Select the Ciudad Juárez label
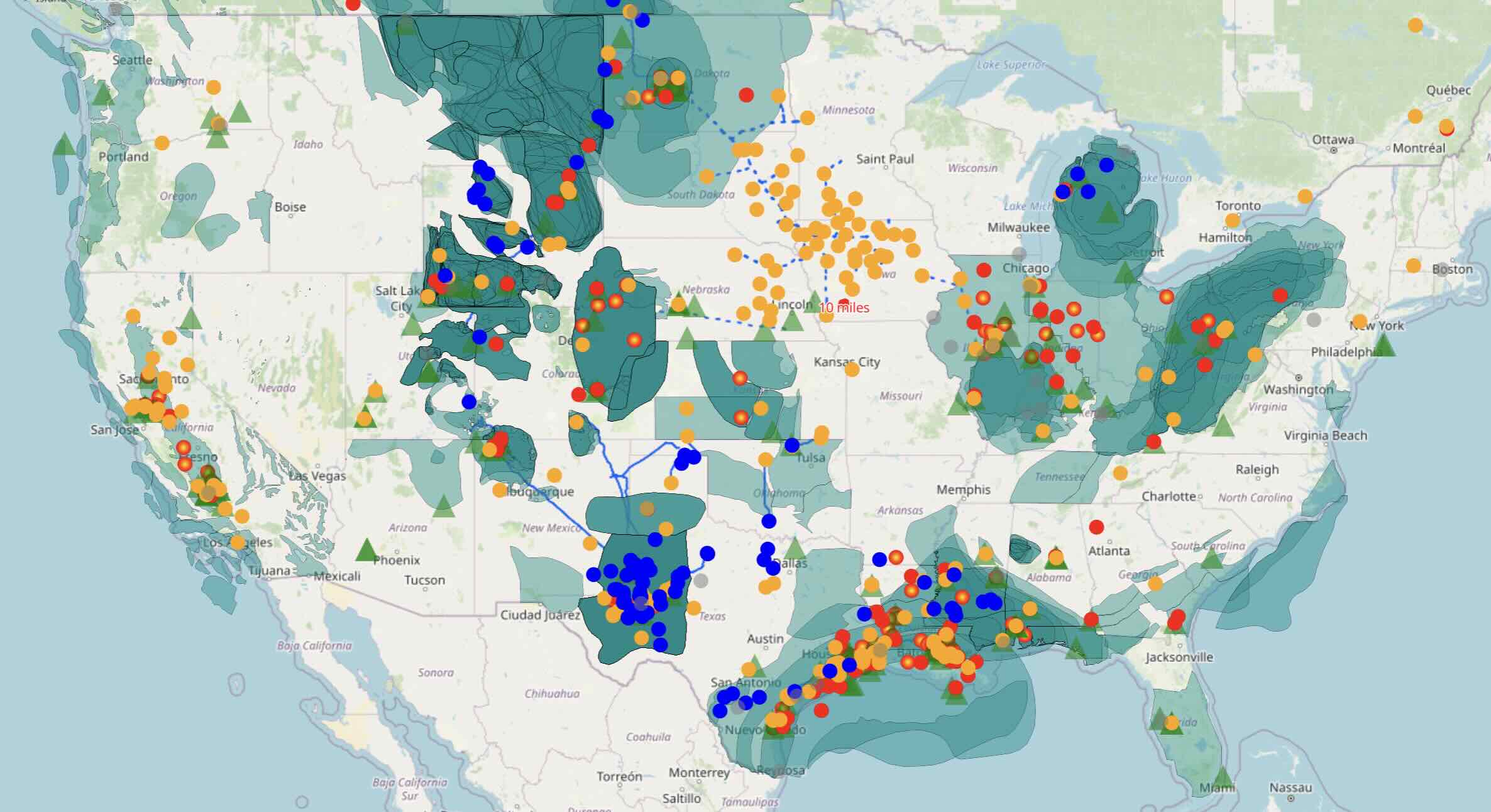This screenshot has height=812, width=1491. [x=540, y=615]
